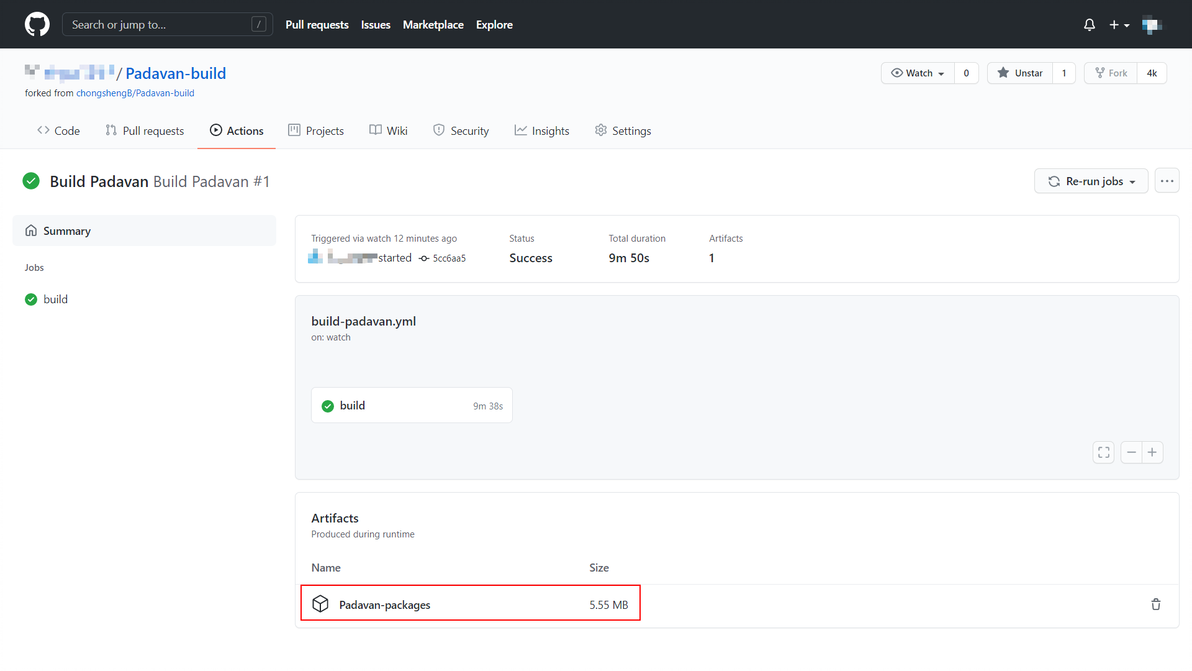This screenshot has height=671, width=1192.
Task: Select the build job in sidebar
Action: tap(55, 299)
